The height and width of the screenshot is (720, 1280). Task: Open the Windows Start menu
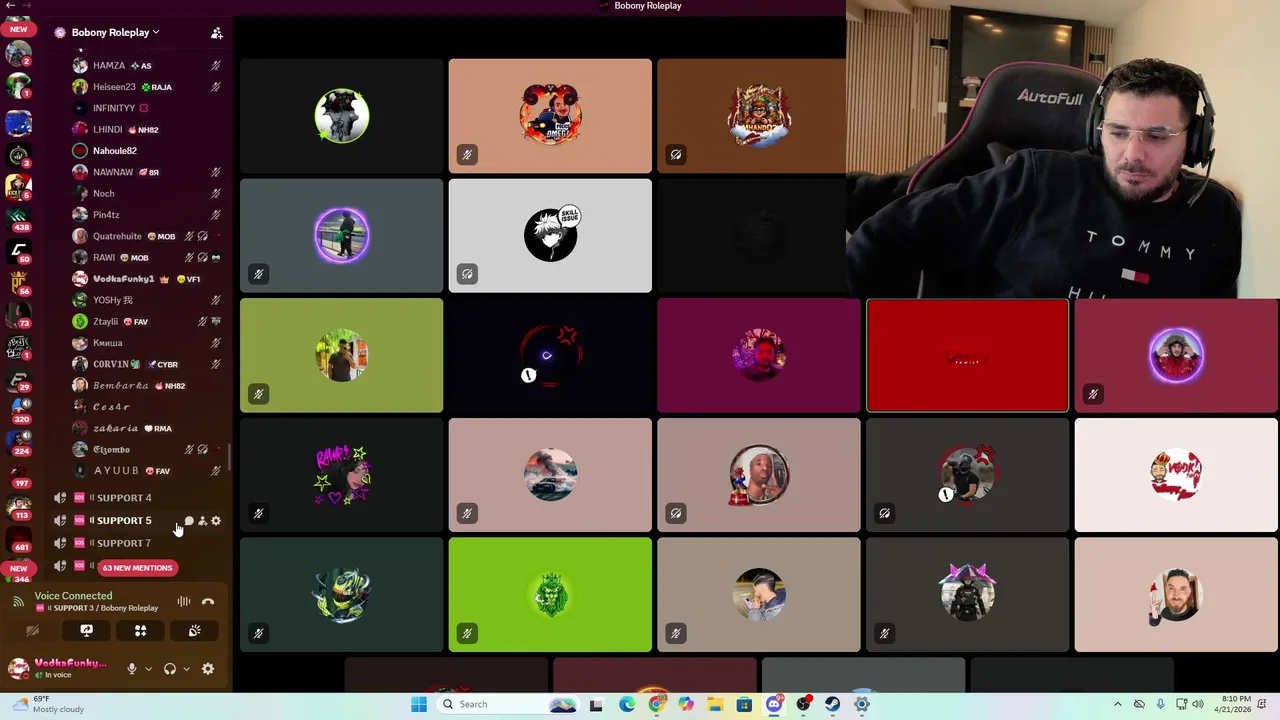pos(419,704)
